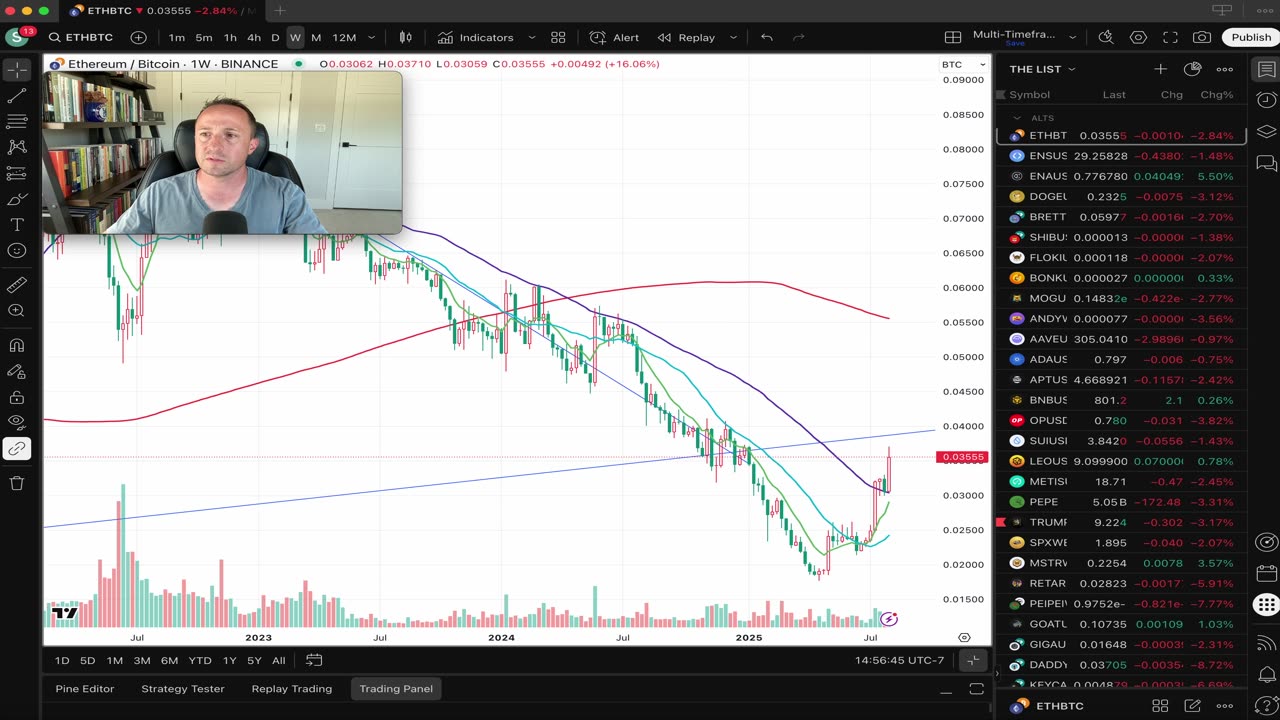The height and width of the screenshot is (720, 1280).
Task: Select the 12M timeframe
Action: pos(344,37)
